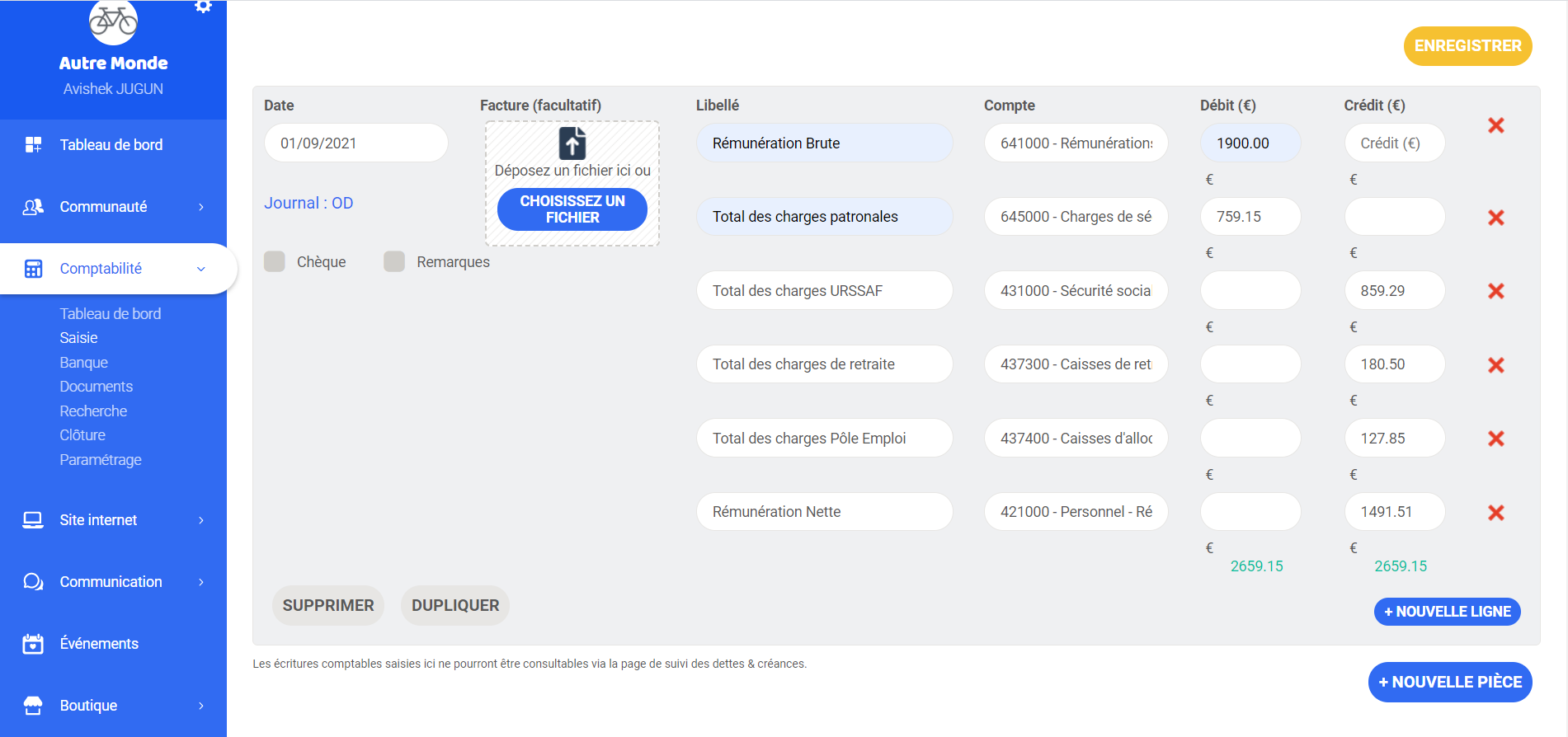
Task: Click the file upload icon in Facture area
Action: tap(572, 143)
